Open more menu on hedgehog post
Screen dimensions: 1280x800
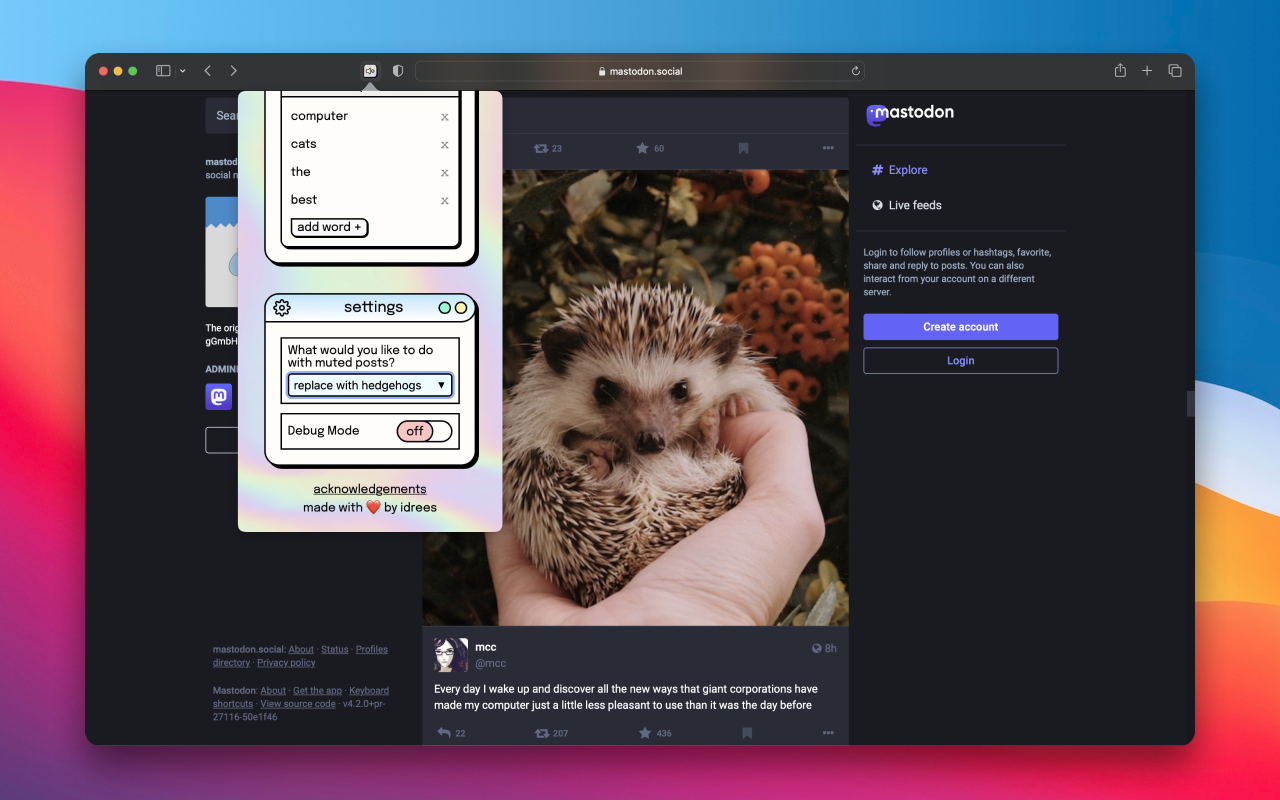828,148
